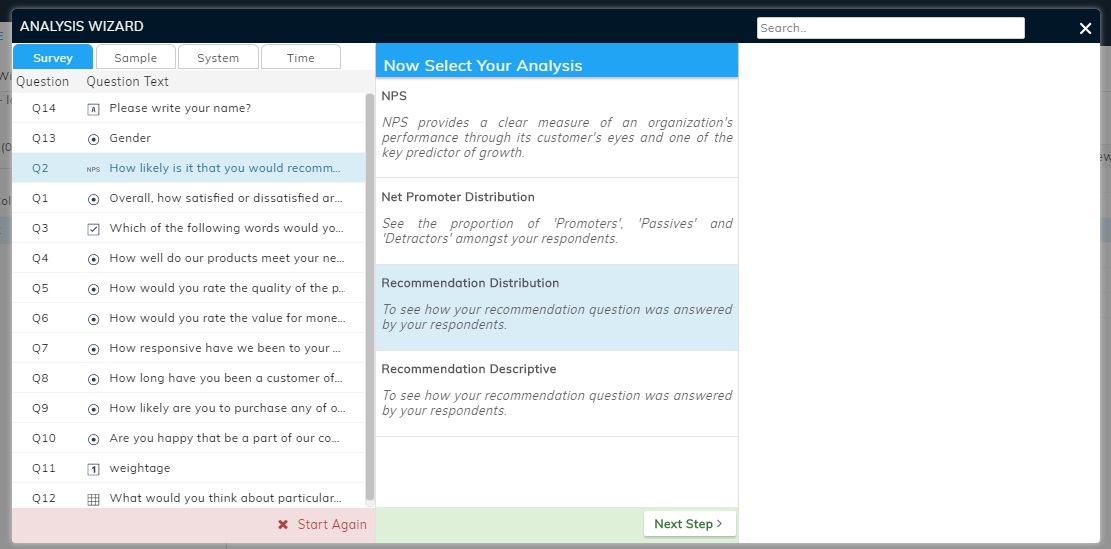Click the Question column header
The width and height of the screenshot is (1111, 549).
(x=43, y=81)
